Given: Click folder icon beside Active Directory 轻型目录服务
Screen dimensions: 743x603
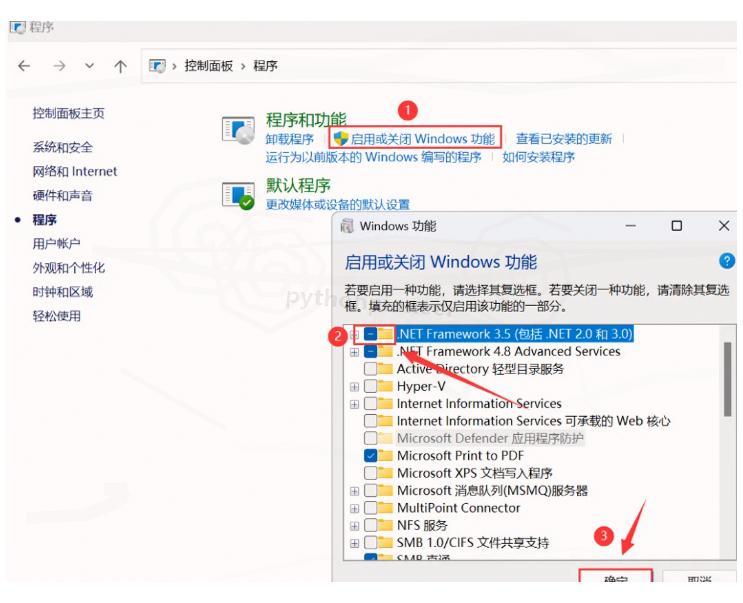Looking at the screenshot, I should point(385,369).
